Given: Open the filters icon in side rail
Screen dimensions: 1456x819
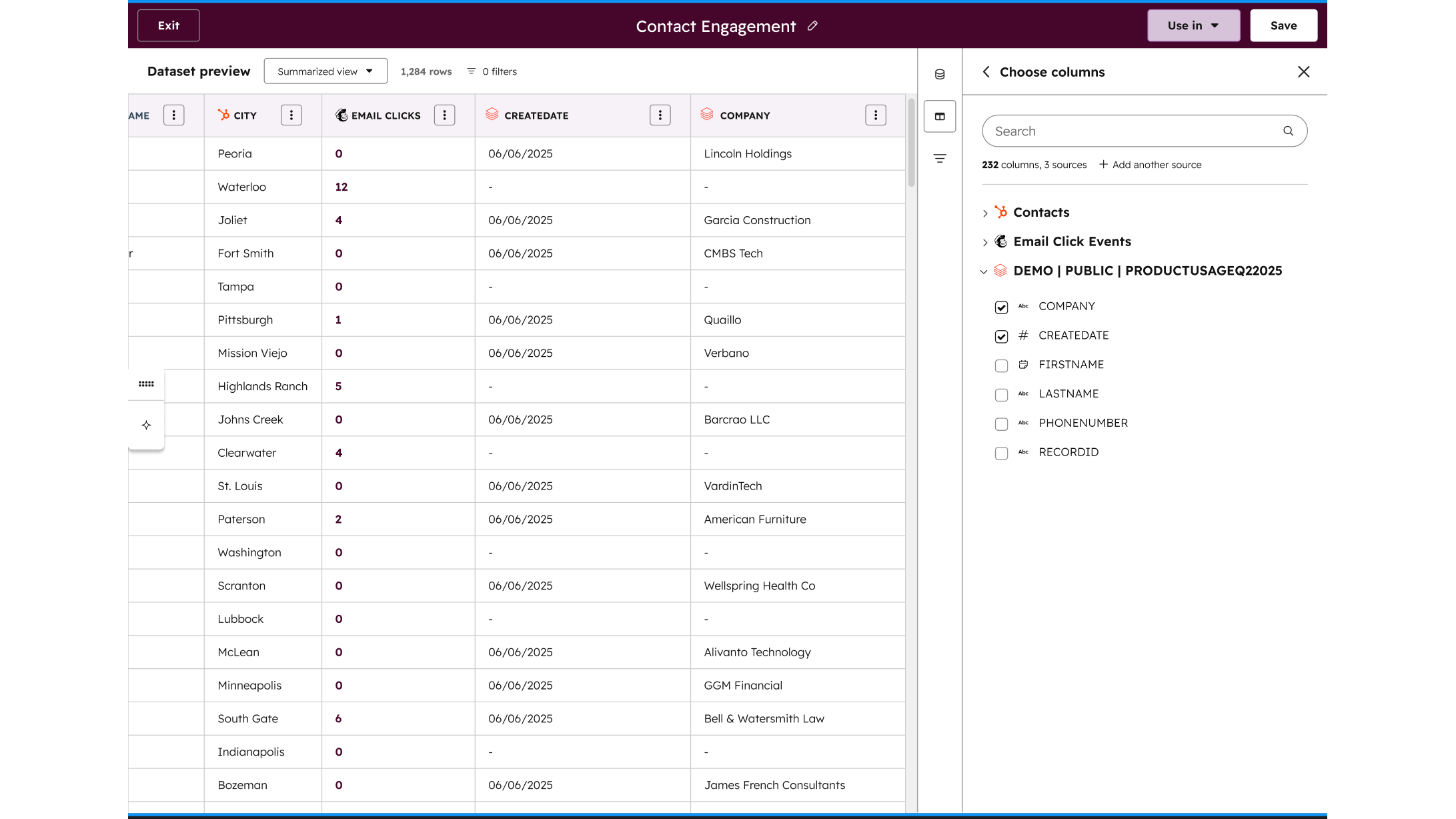Looking at the screenshot, I should click(x=940, y=159).
